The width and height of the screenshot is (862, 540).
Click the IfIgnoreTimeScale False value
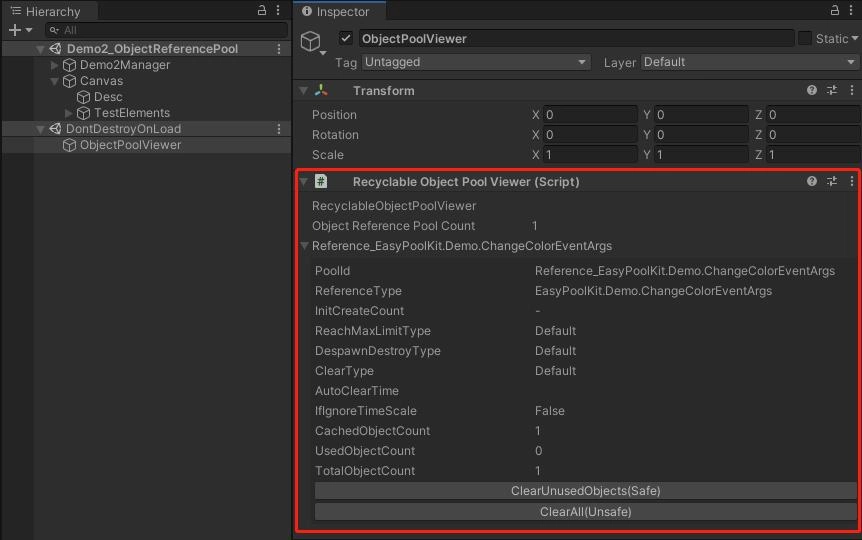tap(549, 411)
